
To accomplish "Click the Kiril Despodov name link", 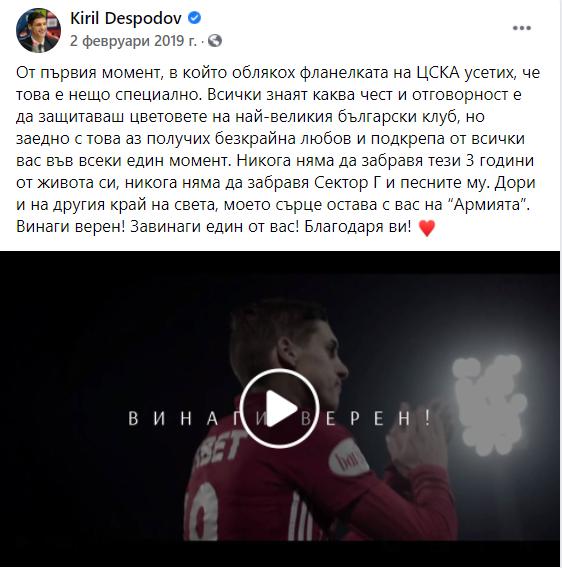I will coord(126,18).
